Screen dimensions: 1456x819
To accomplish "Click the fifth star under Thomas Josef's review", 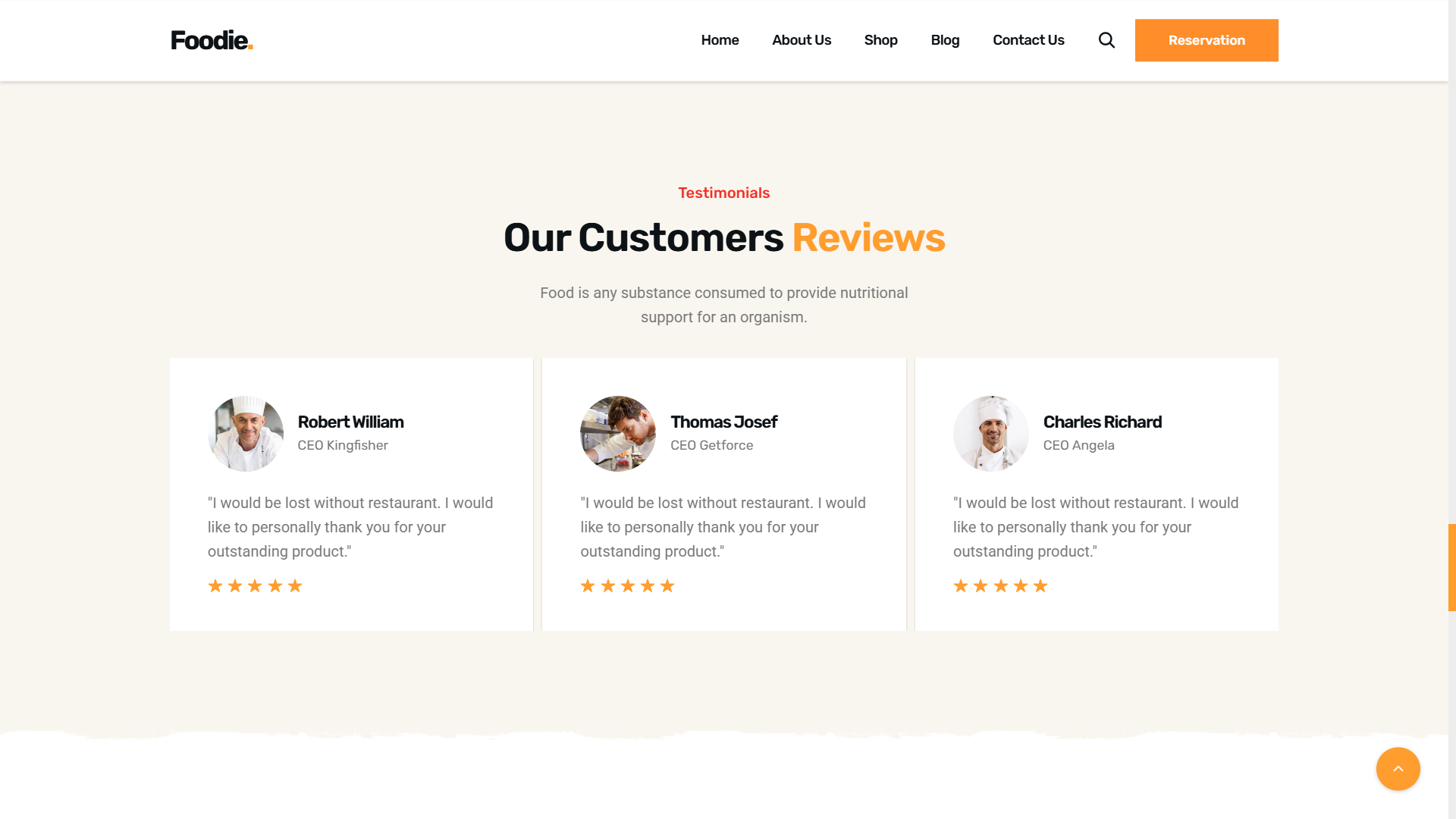I will point(667,585).
